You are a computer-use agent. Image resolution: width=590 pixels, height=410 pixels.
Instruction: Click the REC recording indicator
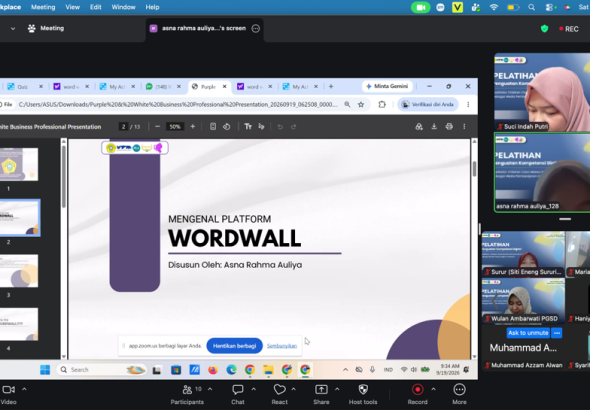point(569,29)
